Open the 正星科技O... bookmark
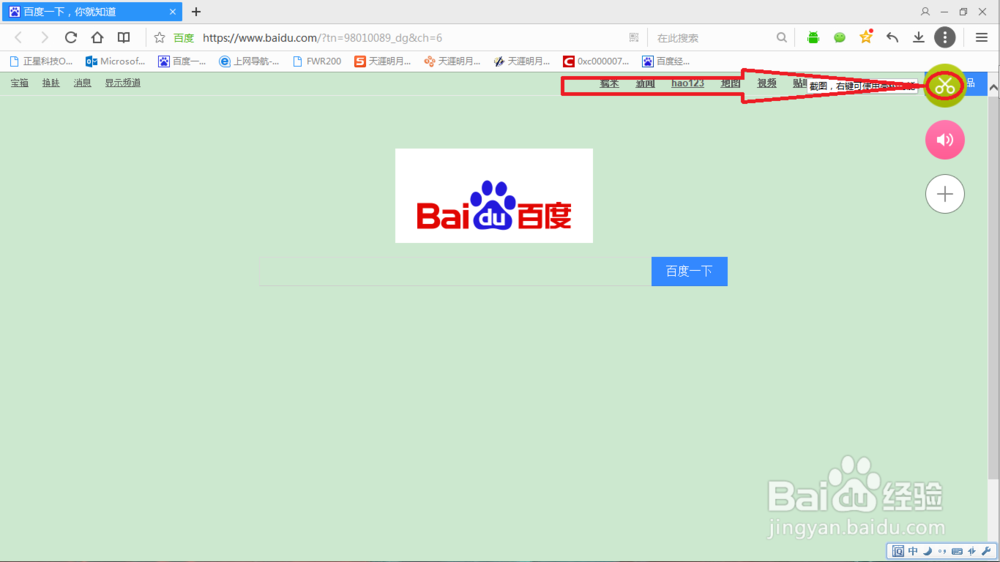 point(41,61)
